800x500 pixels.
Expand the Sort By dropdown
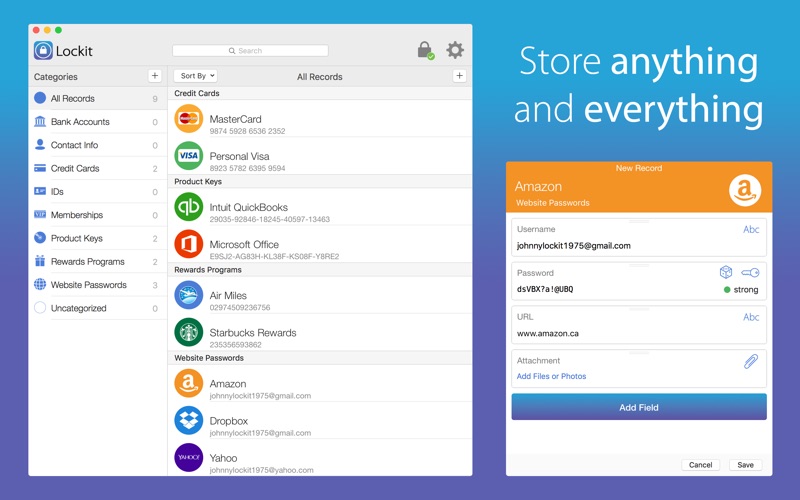(196, 76)
